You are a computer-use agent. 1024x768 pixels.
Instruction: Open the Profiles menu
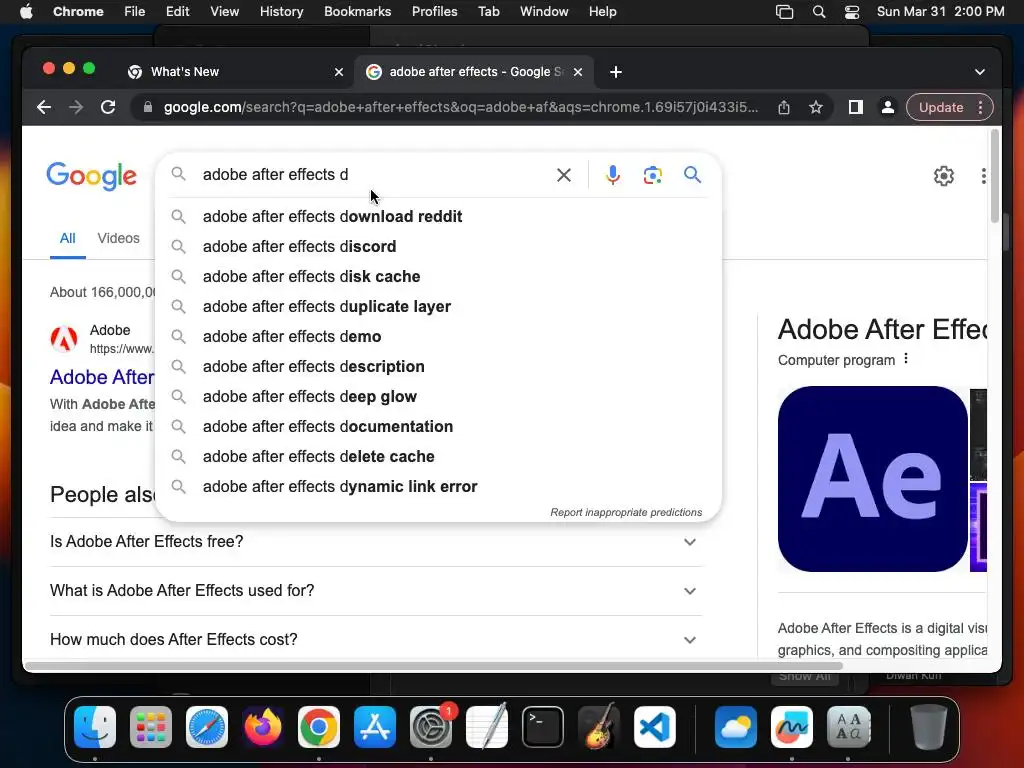pos(434,12)
